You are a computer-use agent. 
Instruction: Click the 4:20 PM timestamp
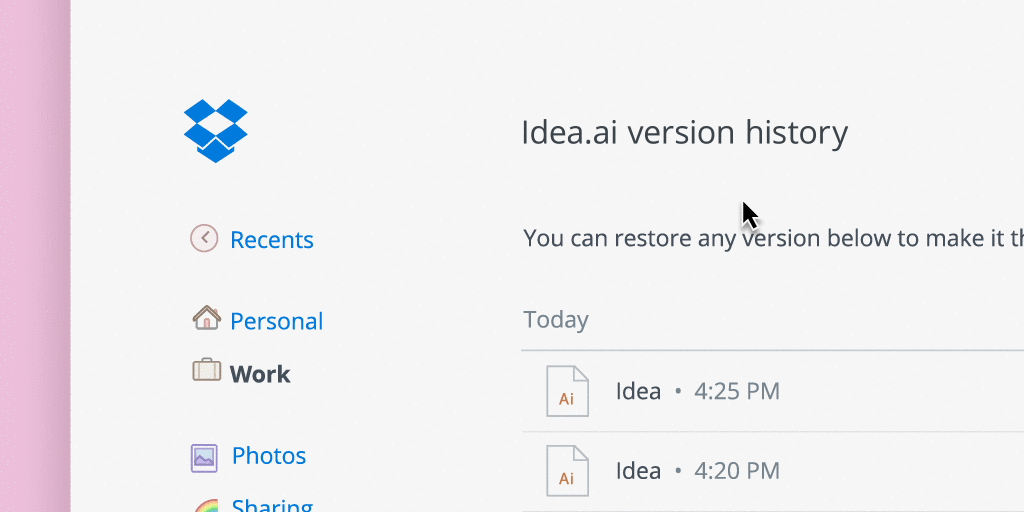[737, 471]
